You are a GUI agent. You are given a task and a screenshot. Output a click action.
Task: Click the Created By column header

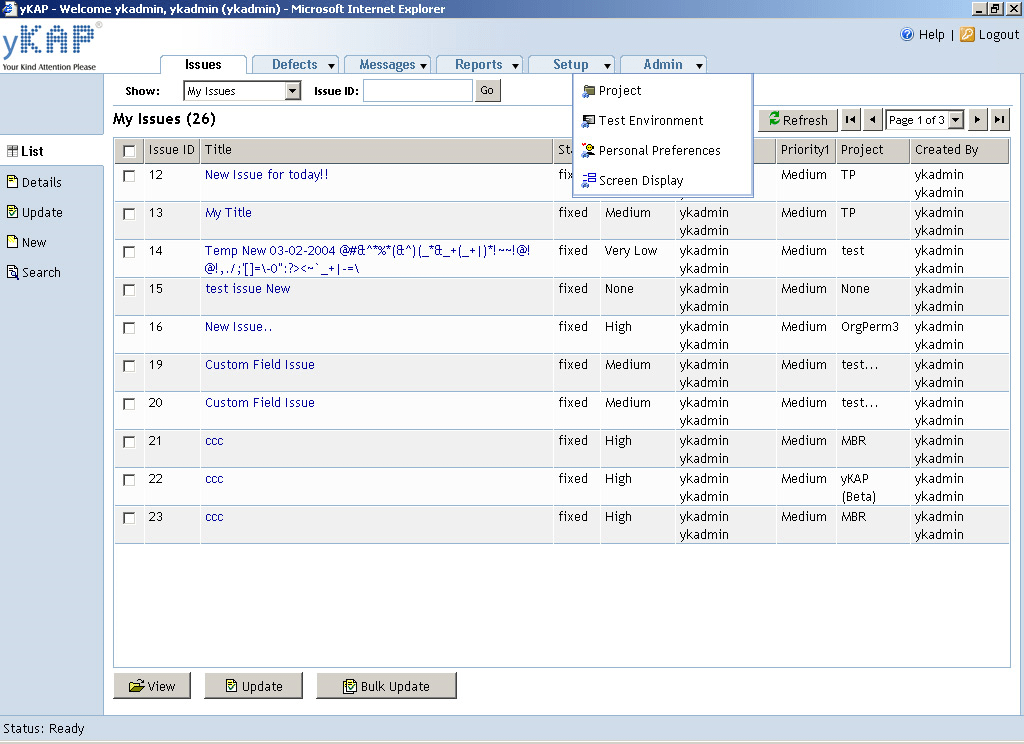(x=959, y=150)
